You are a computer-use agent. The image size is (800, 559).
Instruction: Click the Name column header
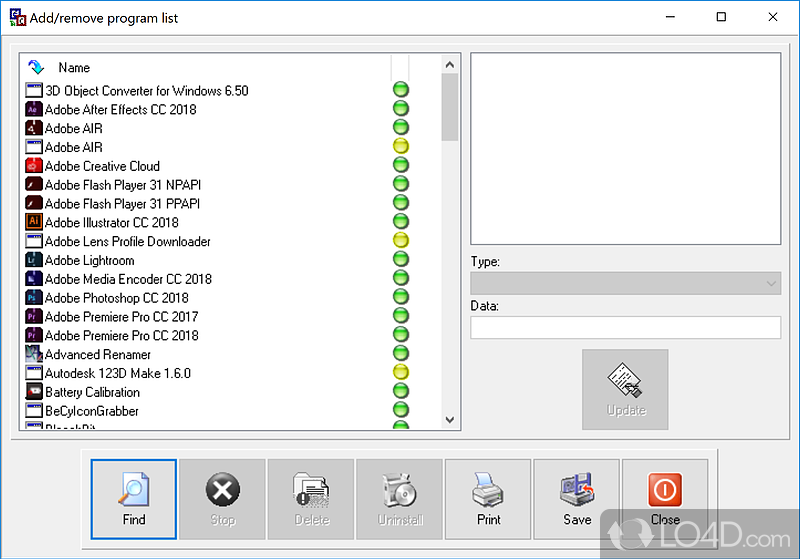pyautogui.click(x=74, y=67)
